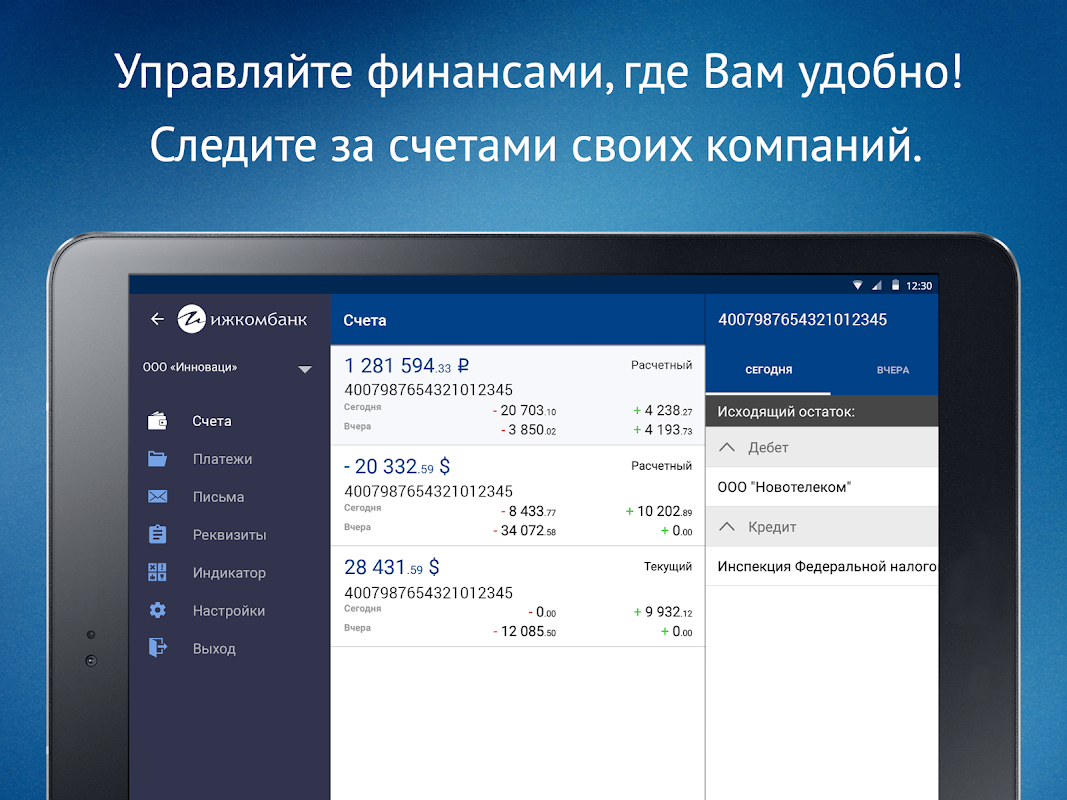The width and height of the screenshot is (1067, 800).
Task: Tap the cellular signal status icon
Action: pyautogui.click(x=877, y=286)
